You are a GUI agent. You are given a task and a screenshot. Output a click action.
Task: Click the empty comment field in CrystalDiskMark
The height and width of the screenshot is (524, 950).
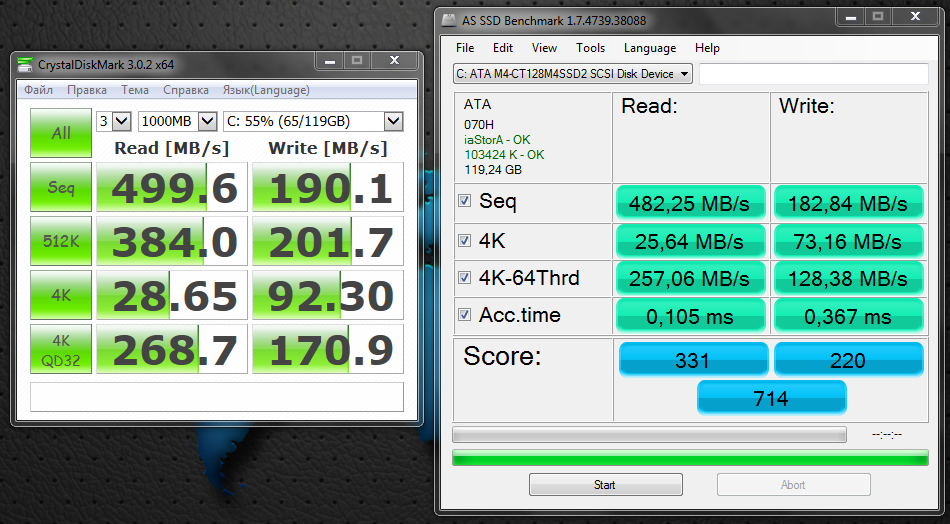(x=217, y=397)
